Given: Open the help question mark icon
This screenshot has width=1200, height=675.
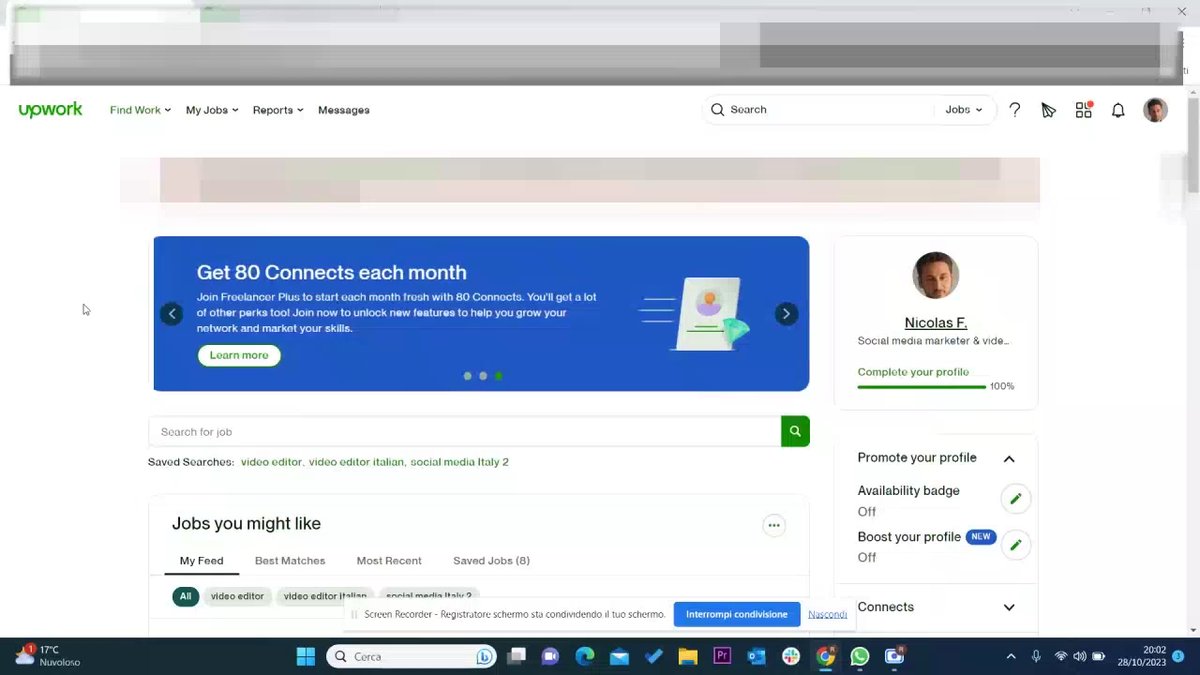Looking at the screenshot, I should [x=1014, y=110].
